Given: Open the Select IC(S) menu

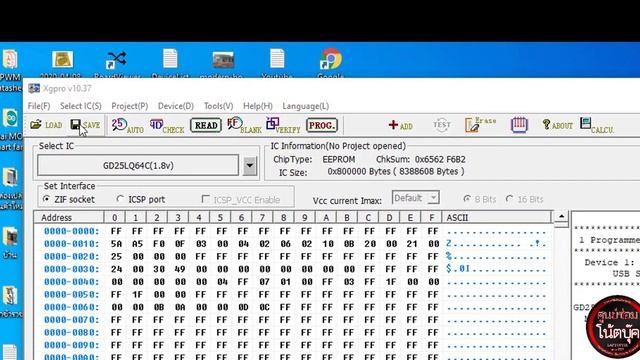Looking at the screenshot, I should [x=81, y=106].
